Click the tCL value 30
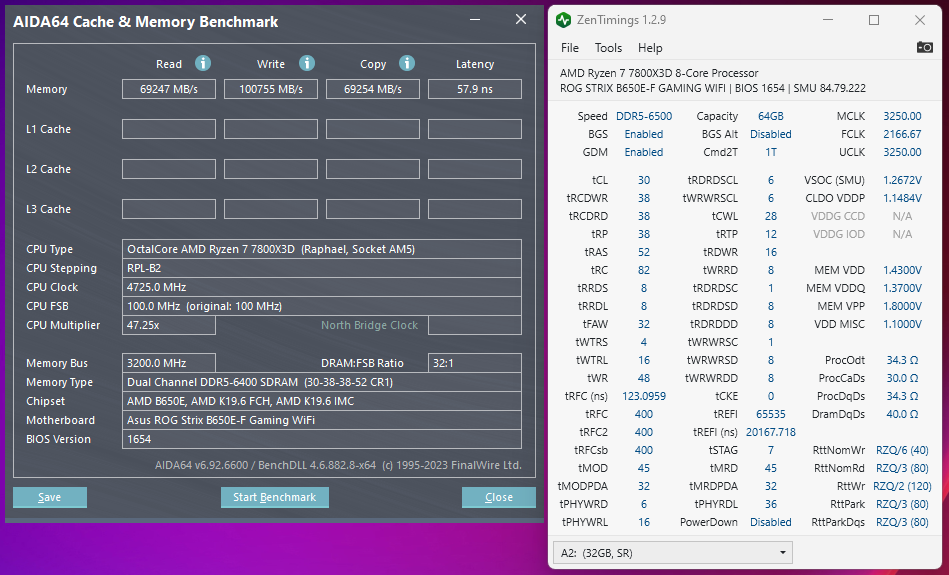Screen dimensions: 949x575 pos(644,180)
